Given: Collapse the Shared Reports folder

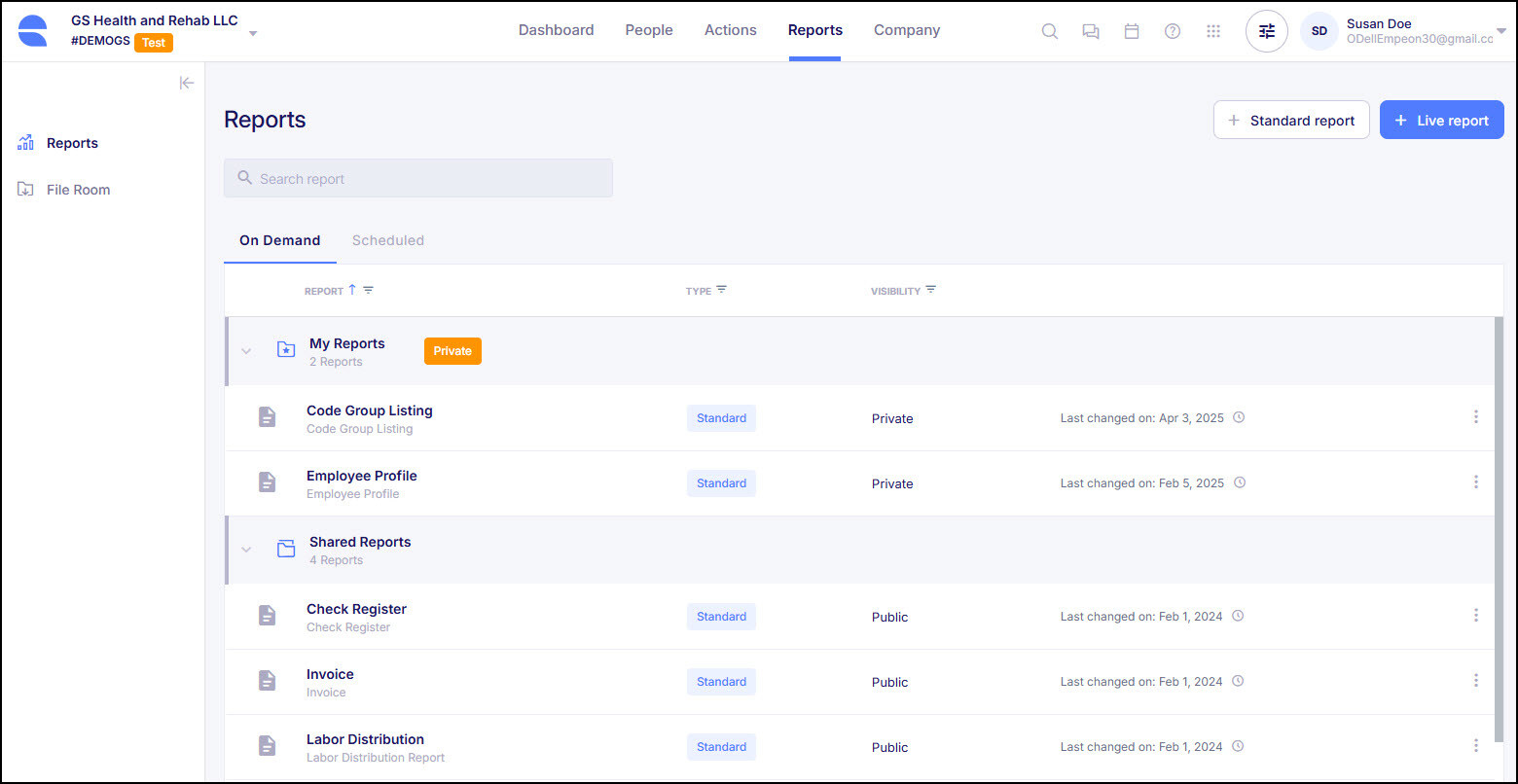Looking at the screenshot, I should pos(246,550).
